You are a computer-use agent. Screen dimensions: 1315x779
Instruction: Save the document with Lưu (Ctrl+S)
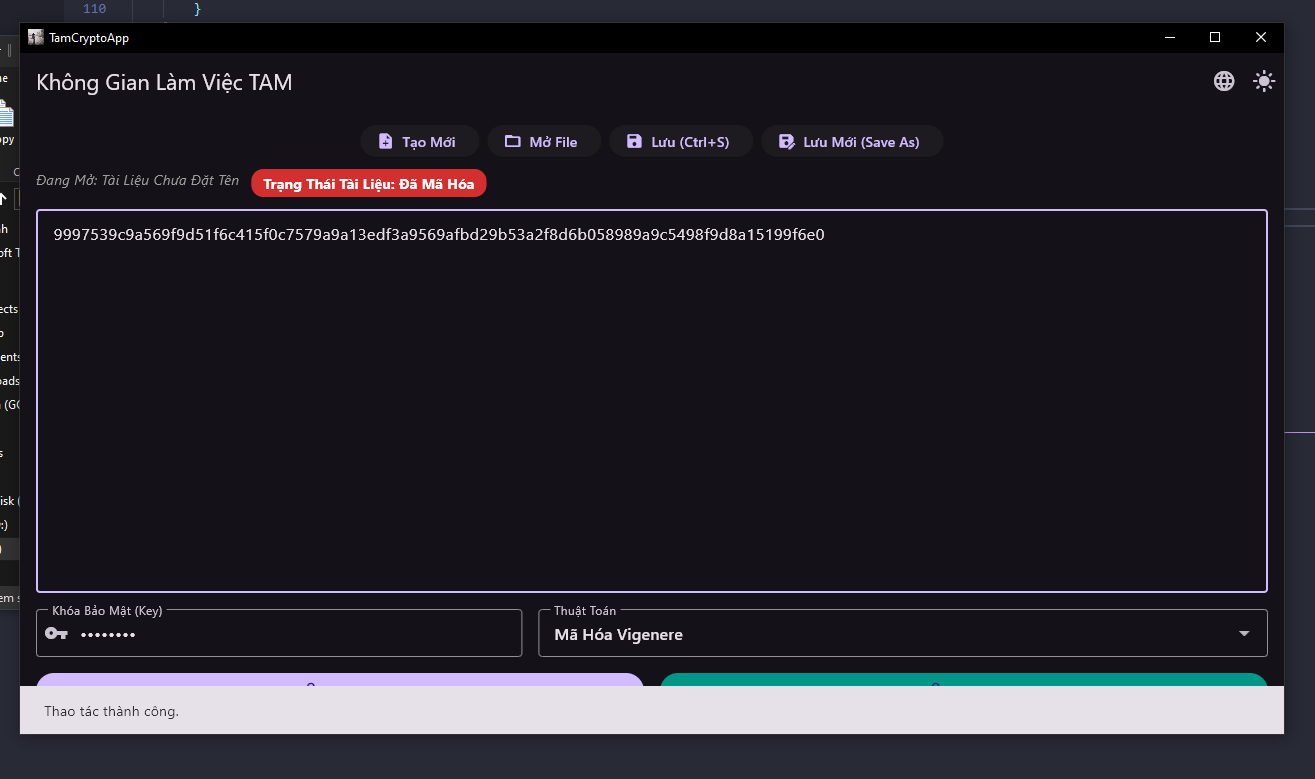pyautogui.click(x=681, y=142)
